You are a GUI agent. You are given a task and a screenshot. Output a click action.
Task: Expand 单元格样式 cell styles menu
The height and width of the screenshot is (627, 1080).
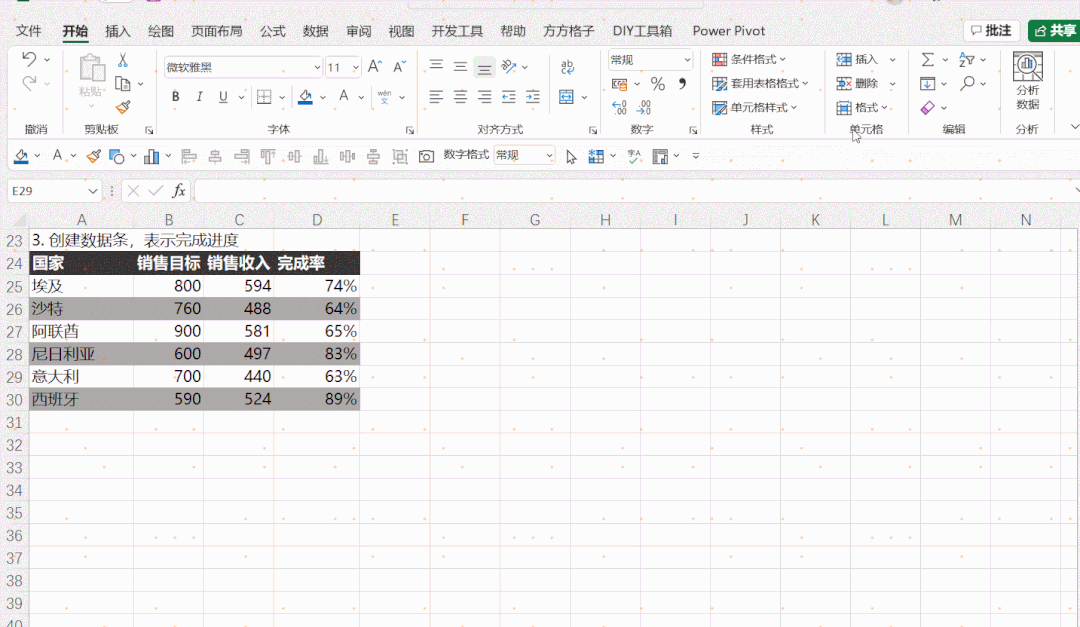point(754,107)
